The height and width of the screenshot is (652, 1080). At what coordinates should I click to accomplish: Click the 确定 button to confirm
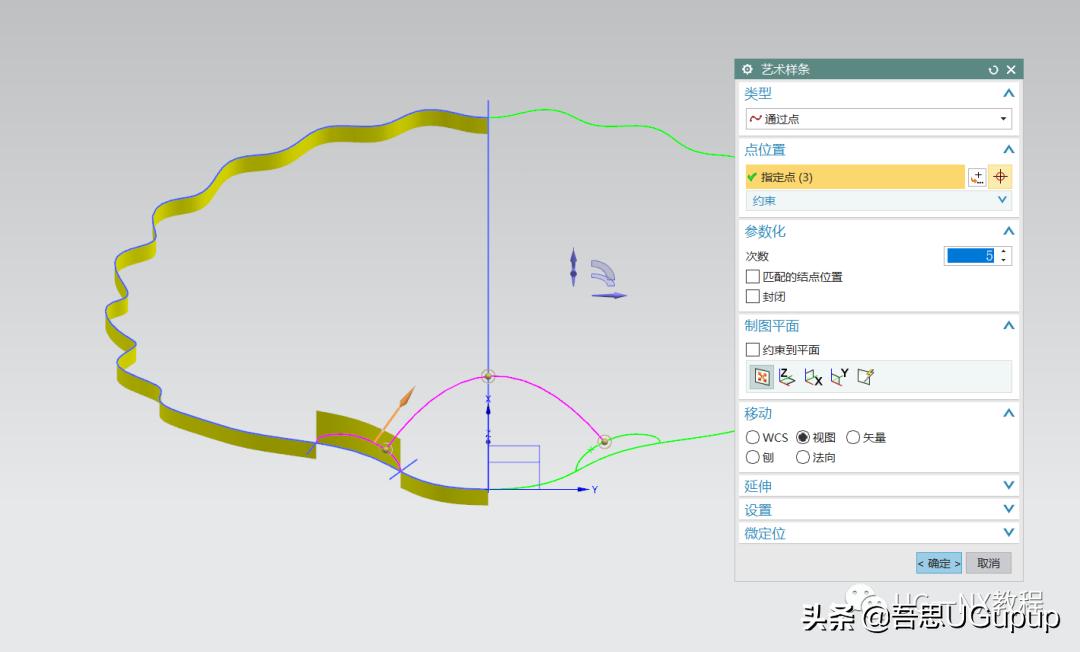(938, 563)
